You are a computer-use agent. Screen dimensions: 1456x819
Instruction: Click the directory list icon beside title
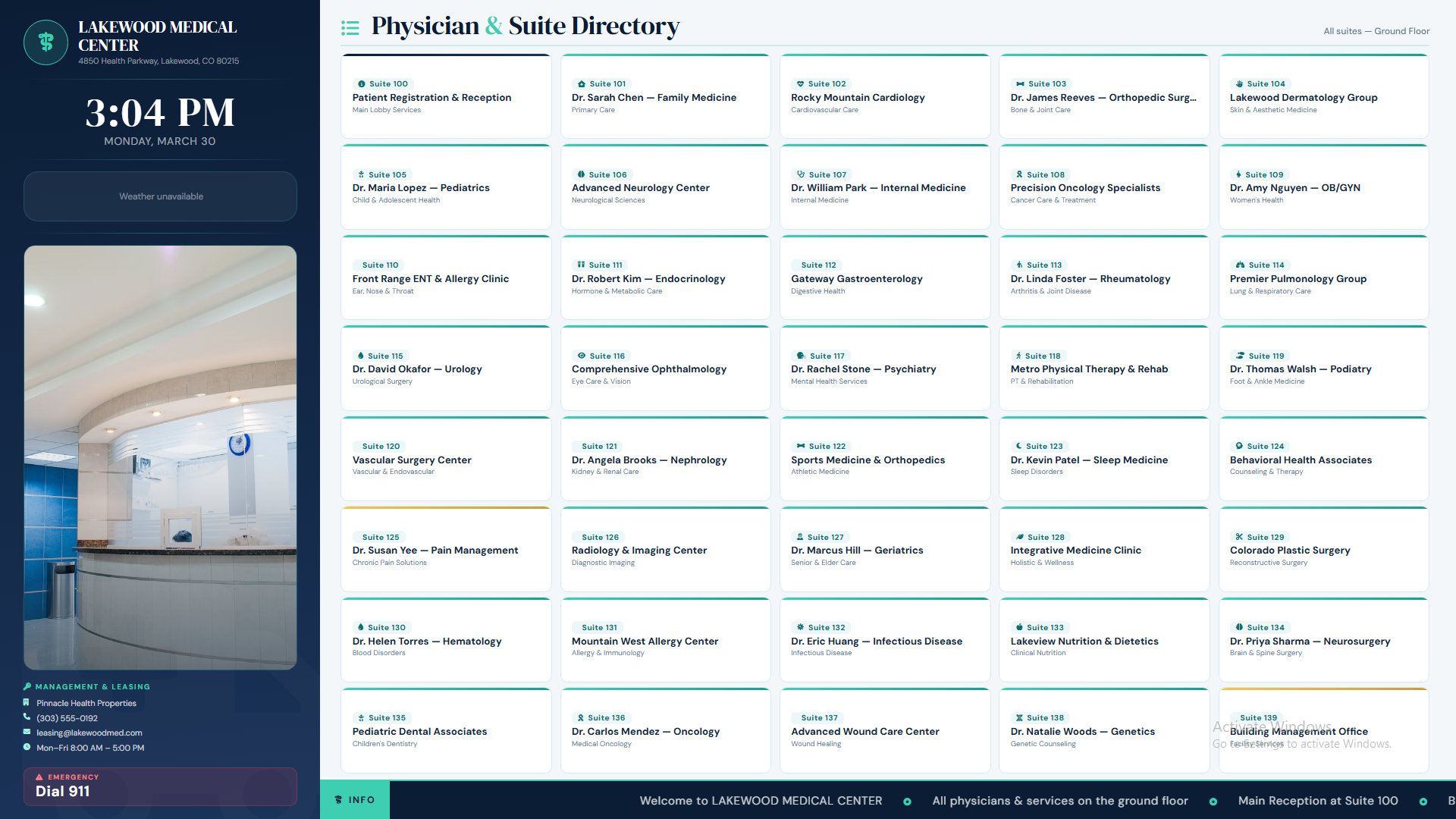[350, 28]
